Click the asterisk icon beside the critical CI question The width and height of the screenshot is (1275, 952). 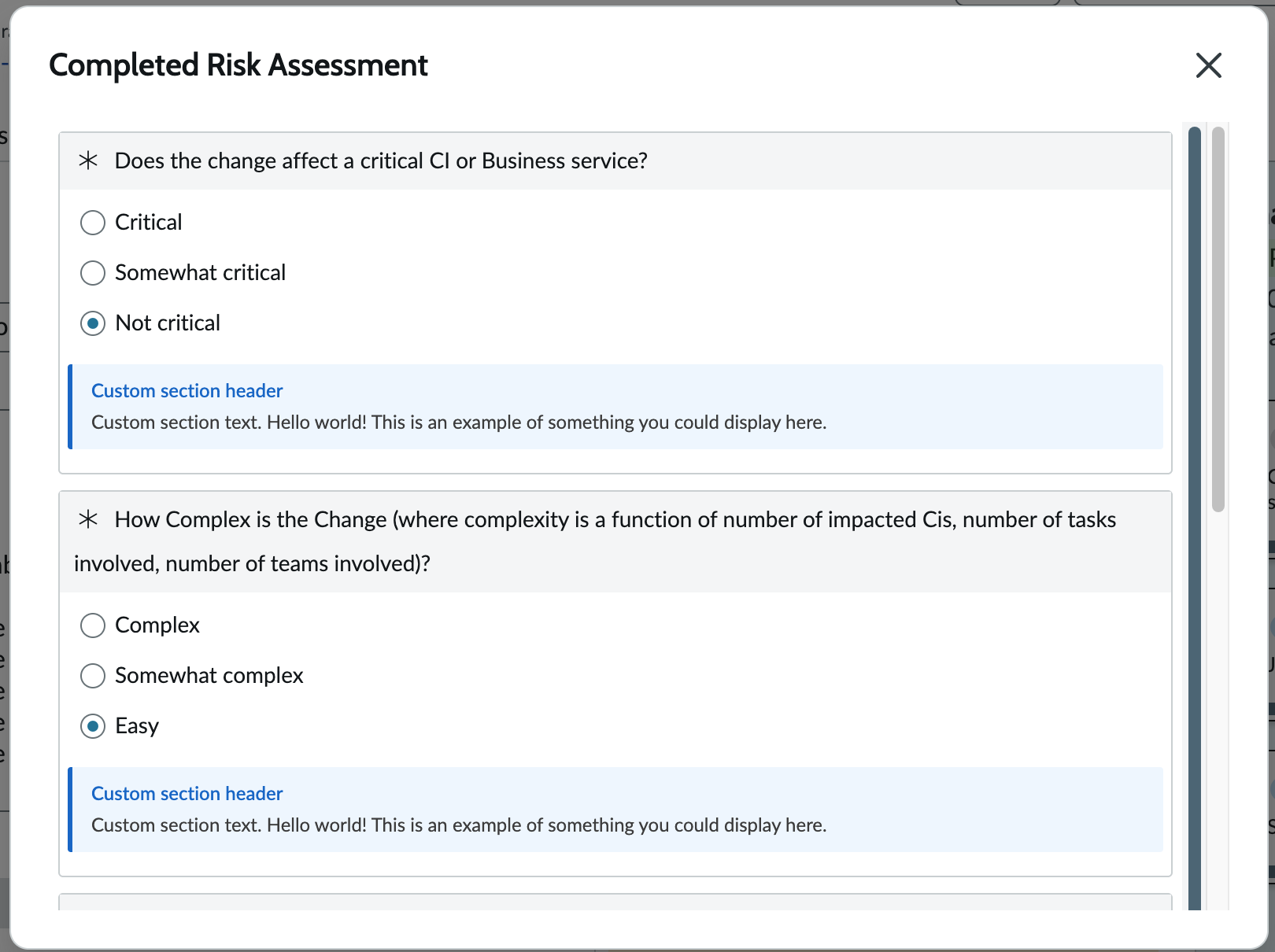(88, 161)
